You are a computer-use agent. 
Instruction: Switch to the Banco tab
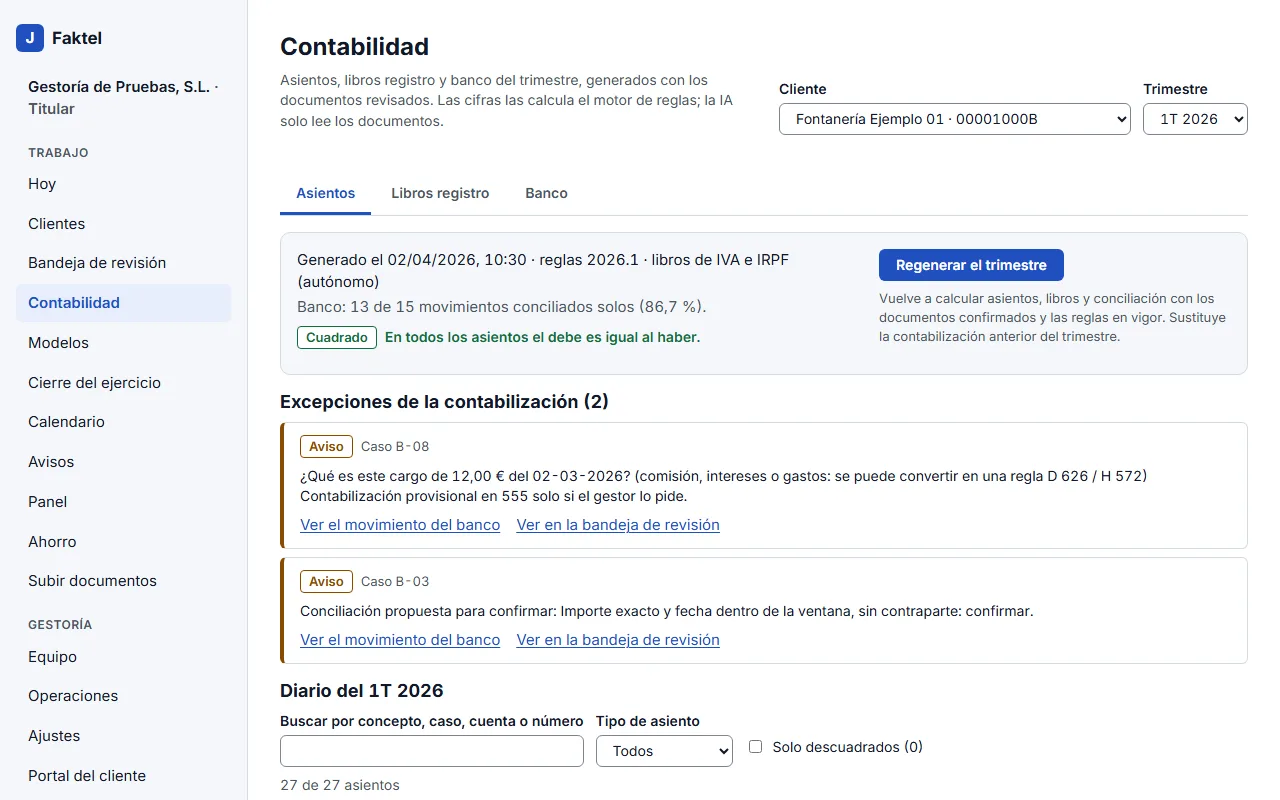point(546,193)
